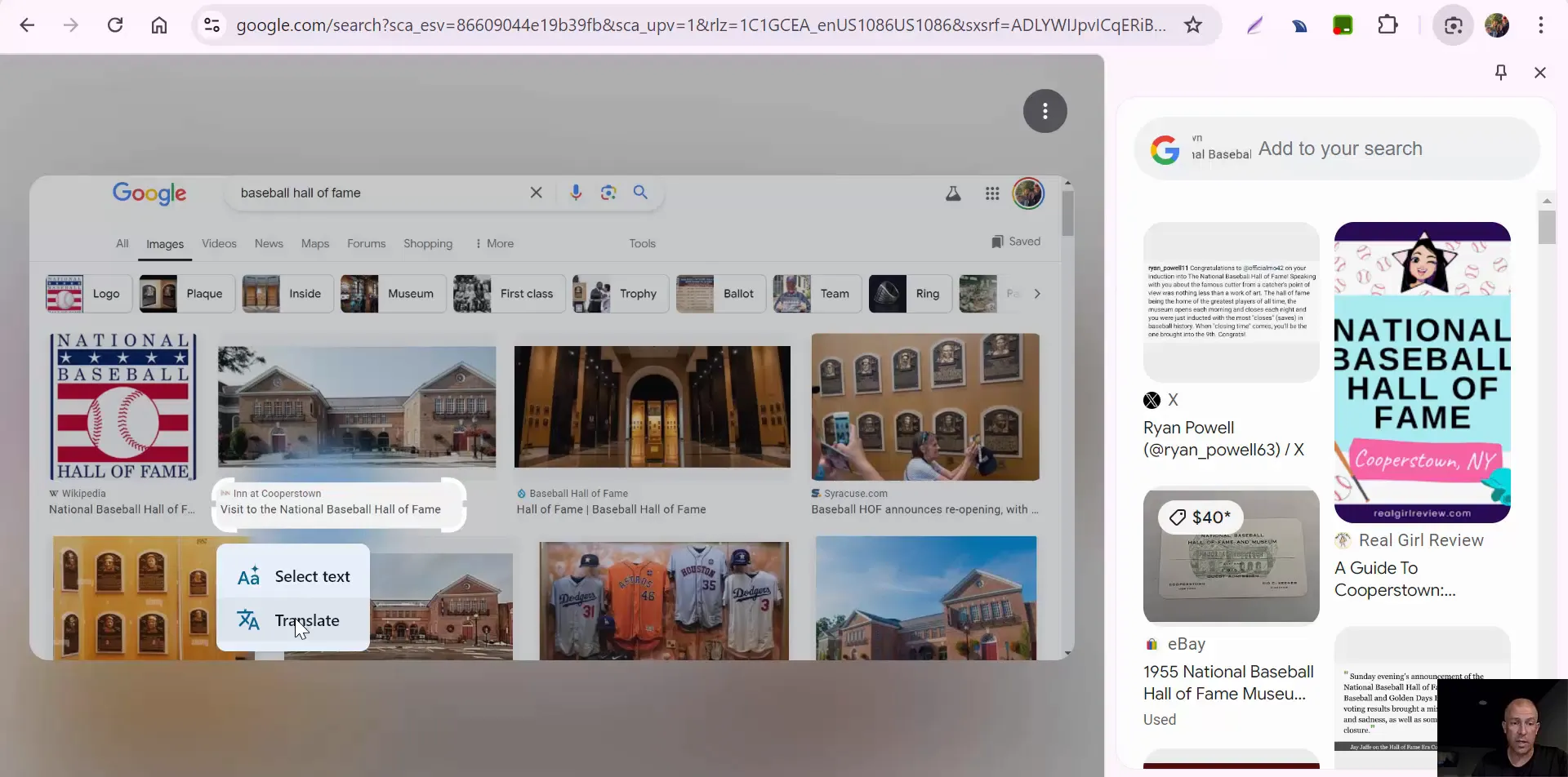Click the Google logo in page
Image resolution: width=1568 pixels, height=777 pixels.
click(149, 193)
